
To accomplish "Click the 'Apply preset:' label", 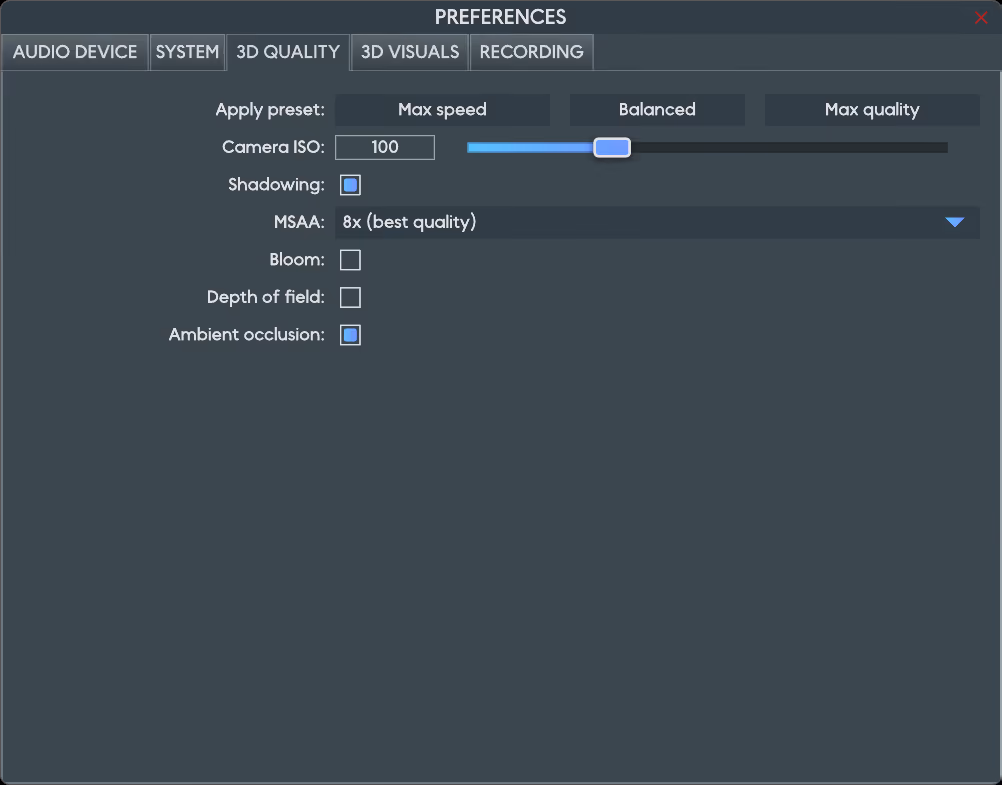I will click(270, 110).
